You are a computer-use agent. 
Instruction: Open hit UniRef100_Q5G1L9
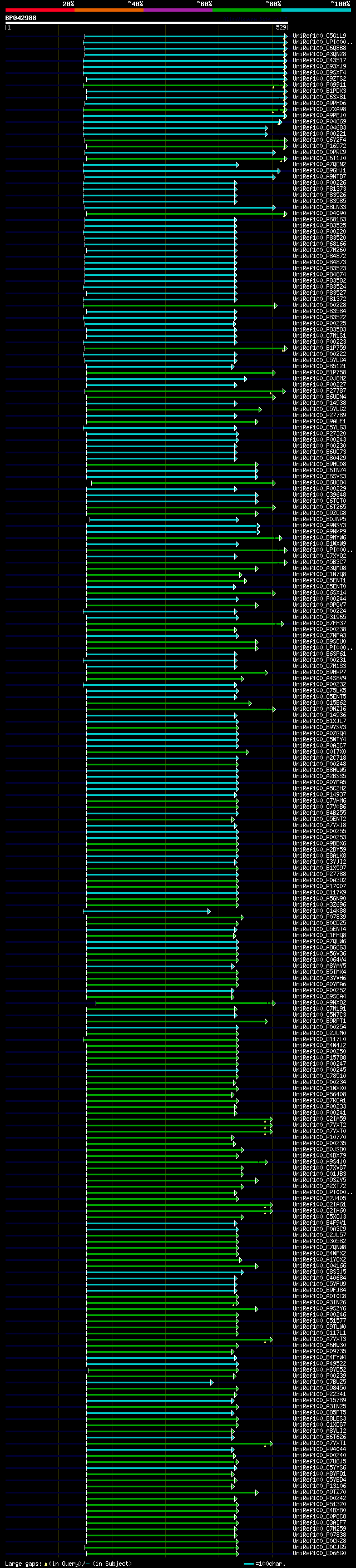click(319, 36)
